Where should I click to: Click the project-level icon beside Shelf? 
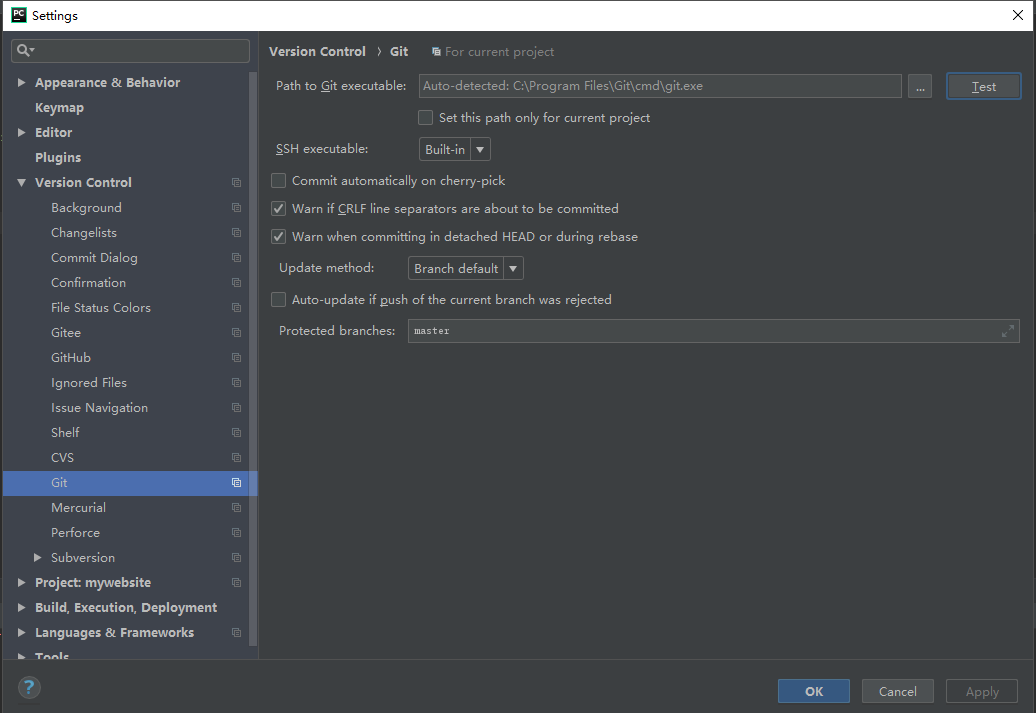coord(236,433)
